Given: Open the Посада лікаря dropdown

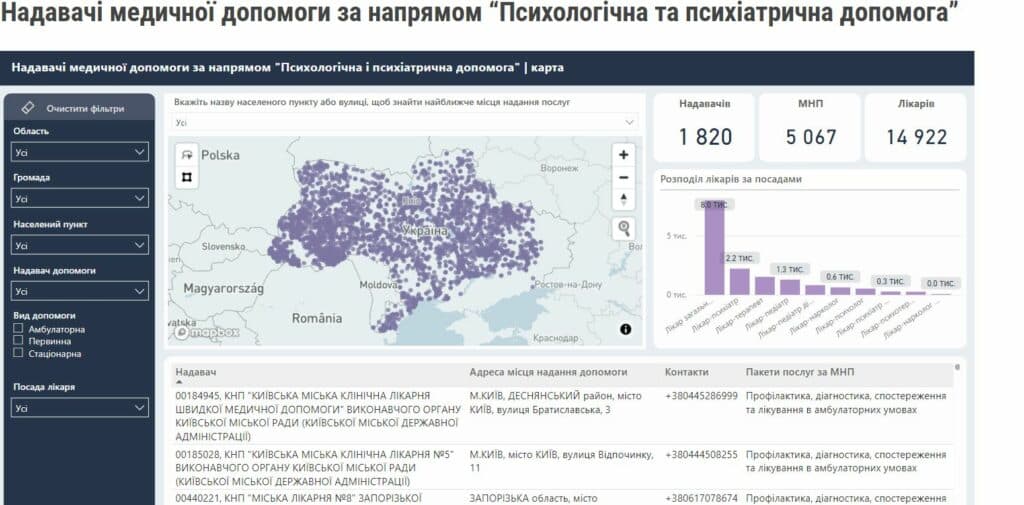Looking at the screenshot, I should click(80, 408).
